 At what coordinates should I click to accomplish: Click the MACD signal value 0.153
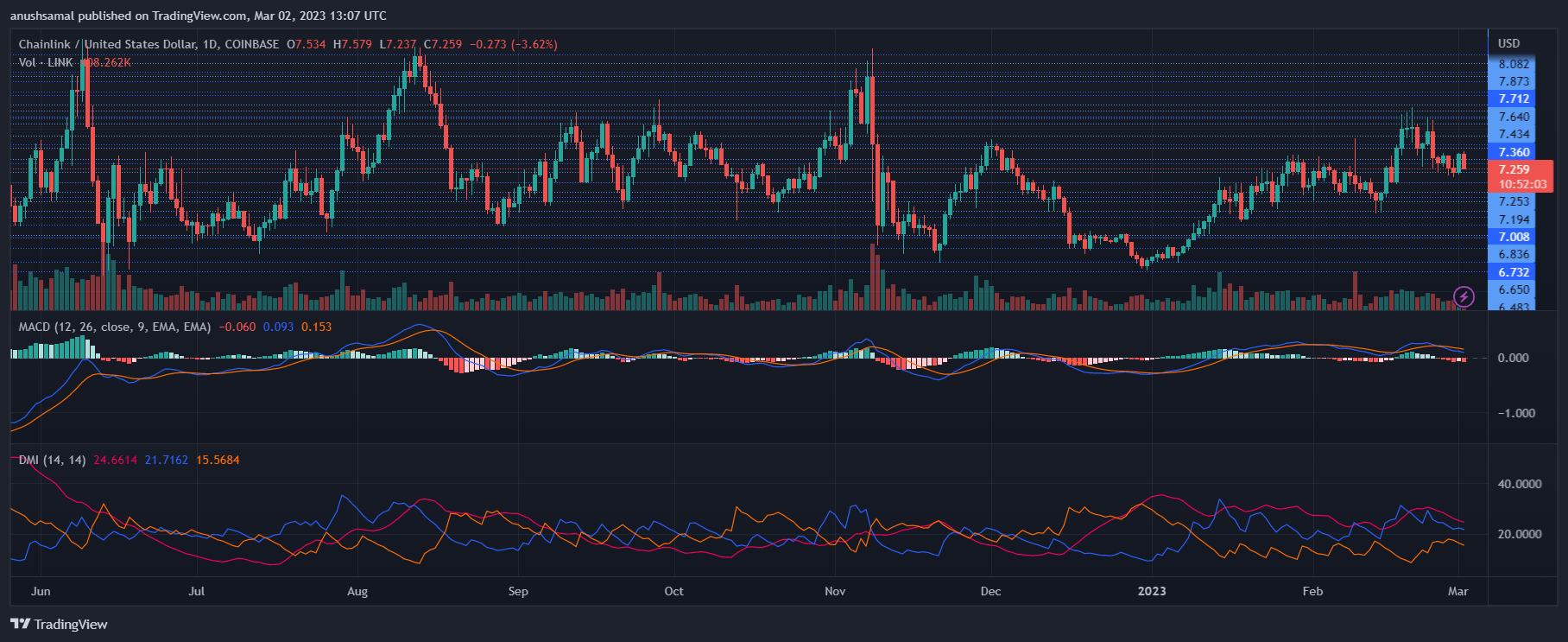[316, 327]
